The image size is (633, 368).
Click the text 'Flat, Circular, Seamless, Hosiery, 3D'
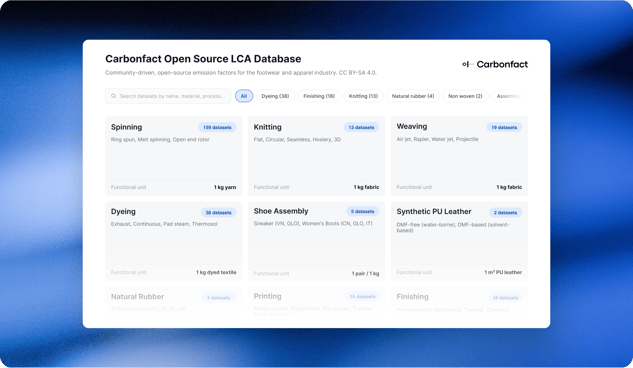297,140
